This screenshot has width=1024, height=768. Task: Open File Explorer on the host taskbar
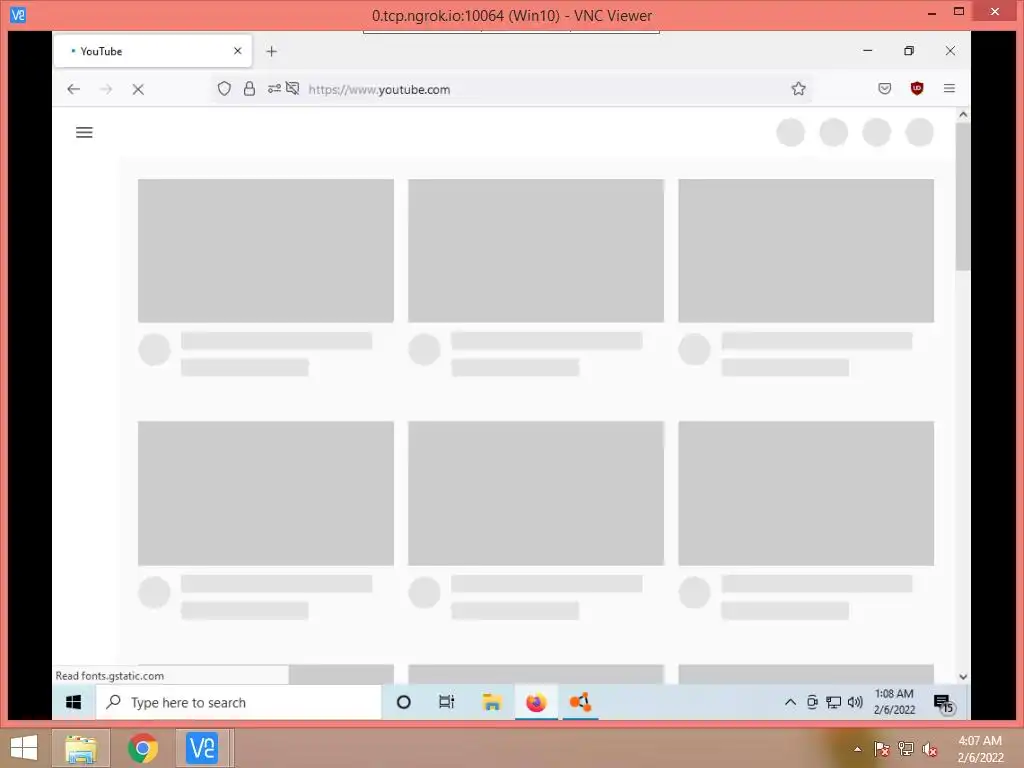[81, 748]
